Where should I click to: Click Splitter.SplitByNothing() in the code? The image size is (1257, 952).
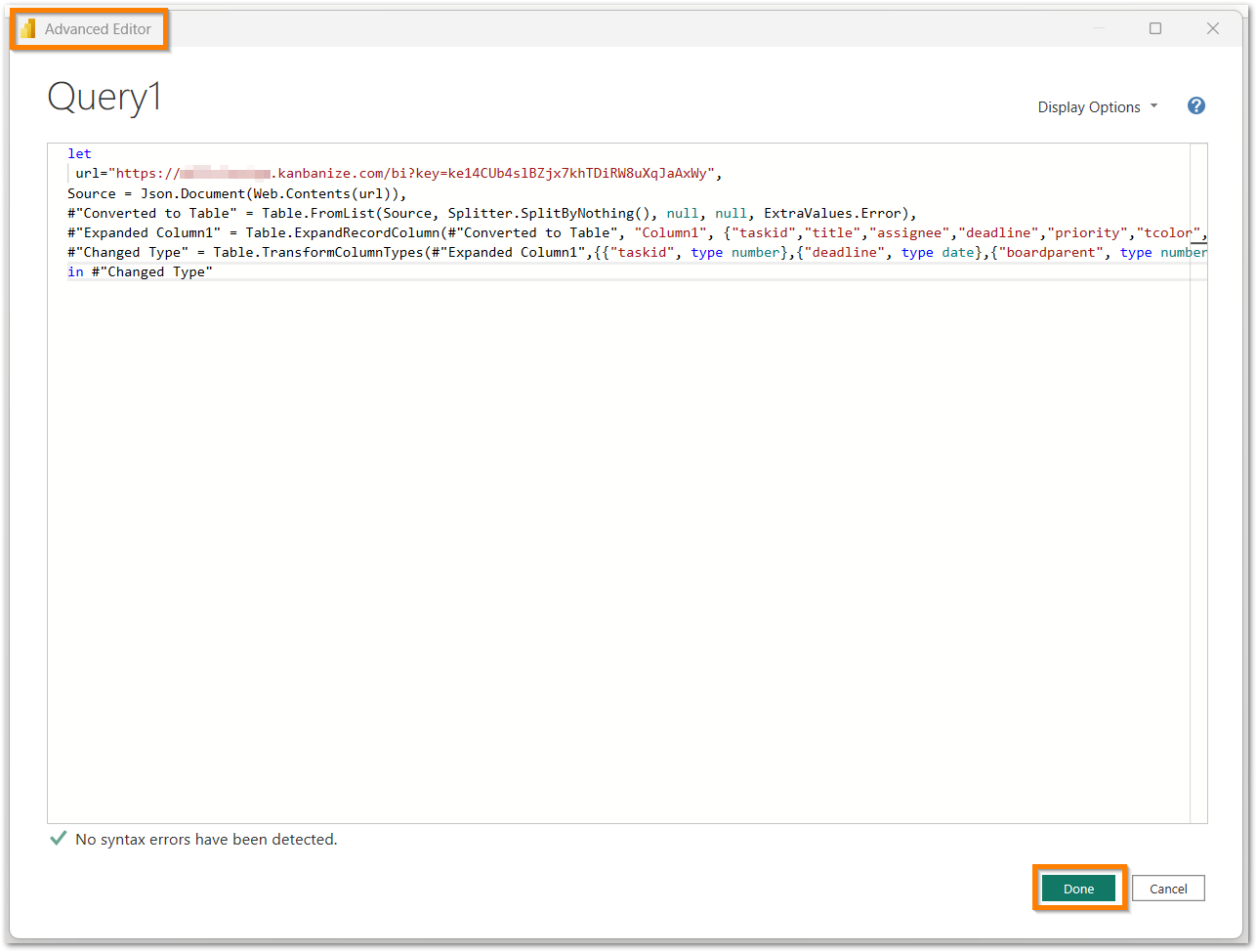tap(549, 213)
